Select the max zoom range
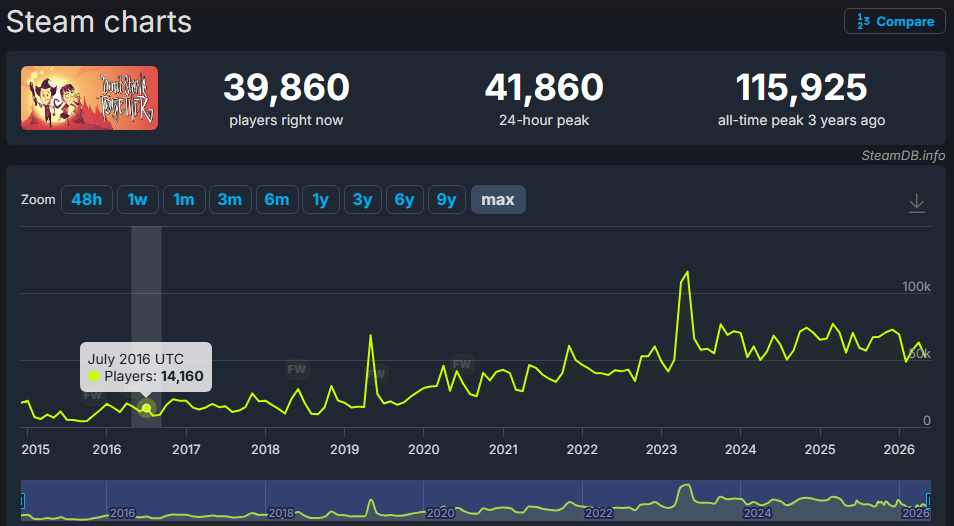 click(x=498, y=199)
